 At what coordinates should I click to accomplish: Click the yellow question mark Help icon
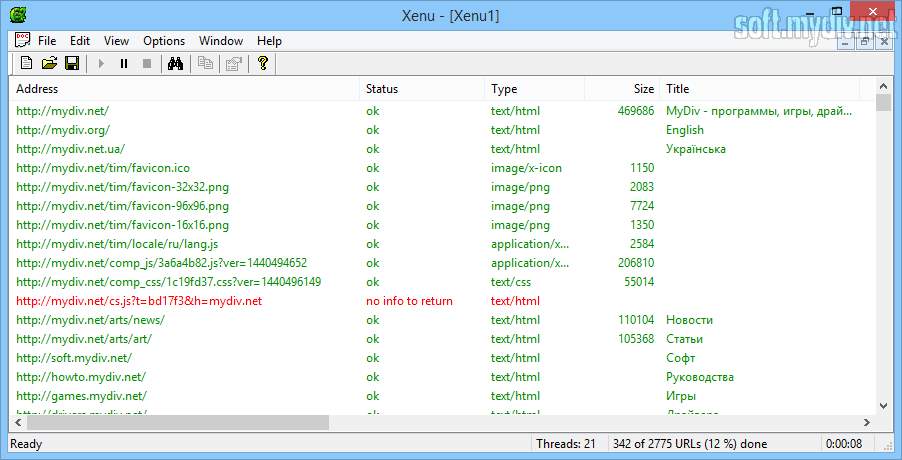coord(263,64)
